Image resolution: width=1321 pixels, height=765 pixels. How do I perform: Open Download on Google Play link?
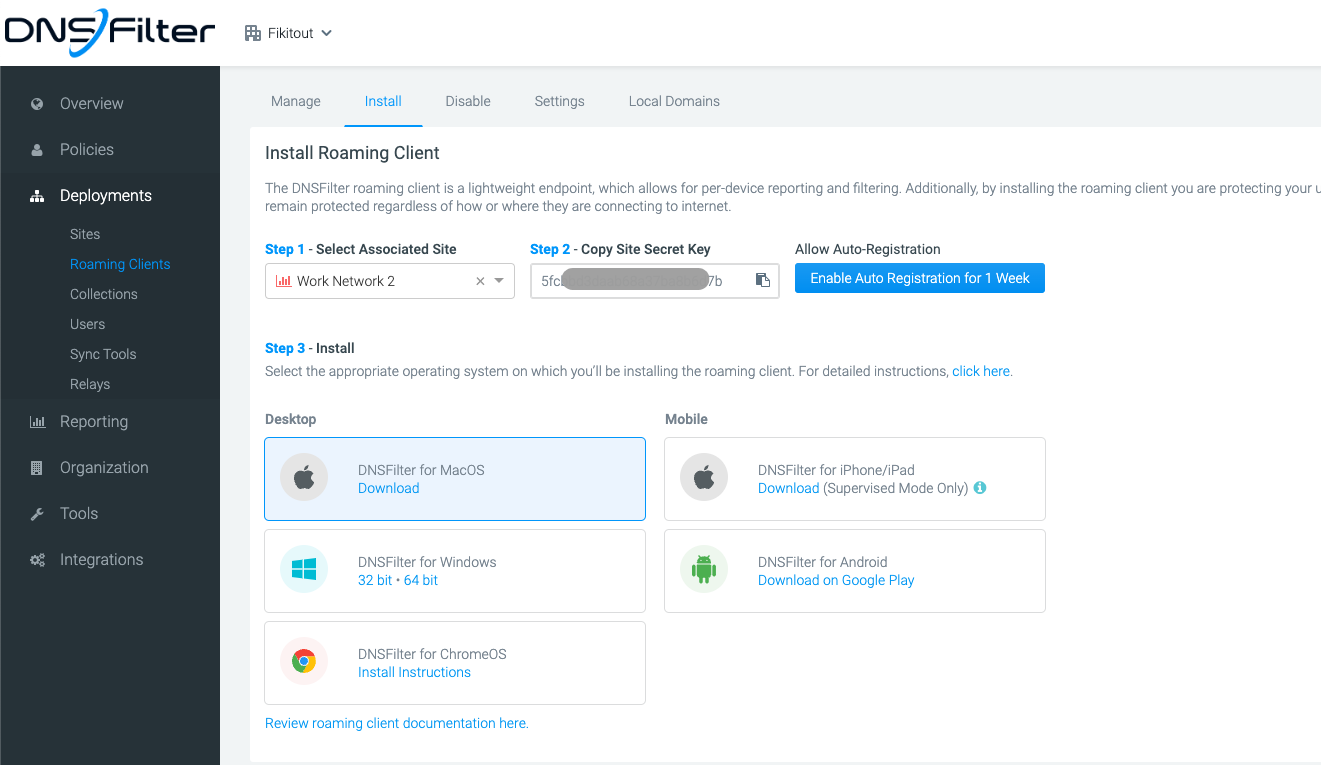pyautogui.click(x=836, y=580)
